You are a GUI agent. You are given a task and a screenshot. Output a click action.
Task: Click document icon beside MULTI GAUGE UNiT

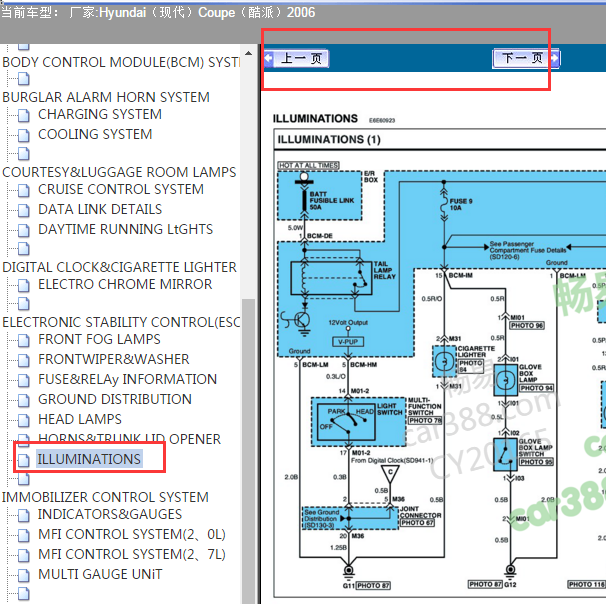point(24,575)
